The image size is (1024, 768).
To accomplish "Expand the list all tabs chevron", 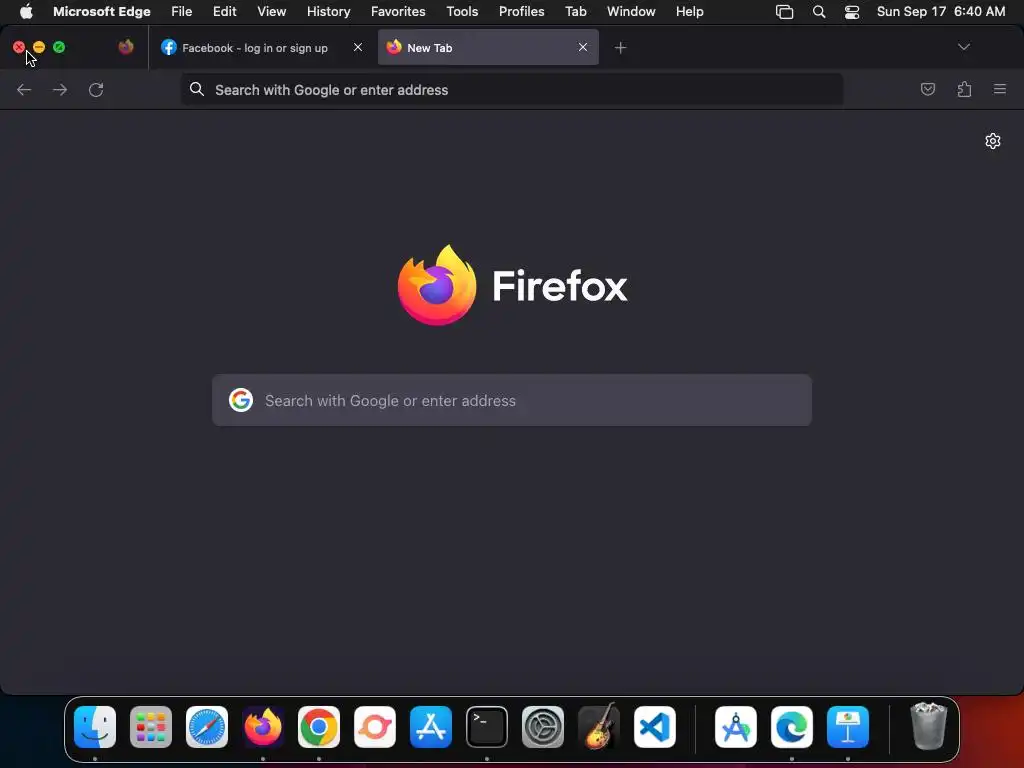I will coord(964,47).
